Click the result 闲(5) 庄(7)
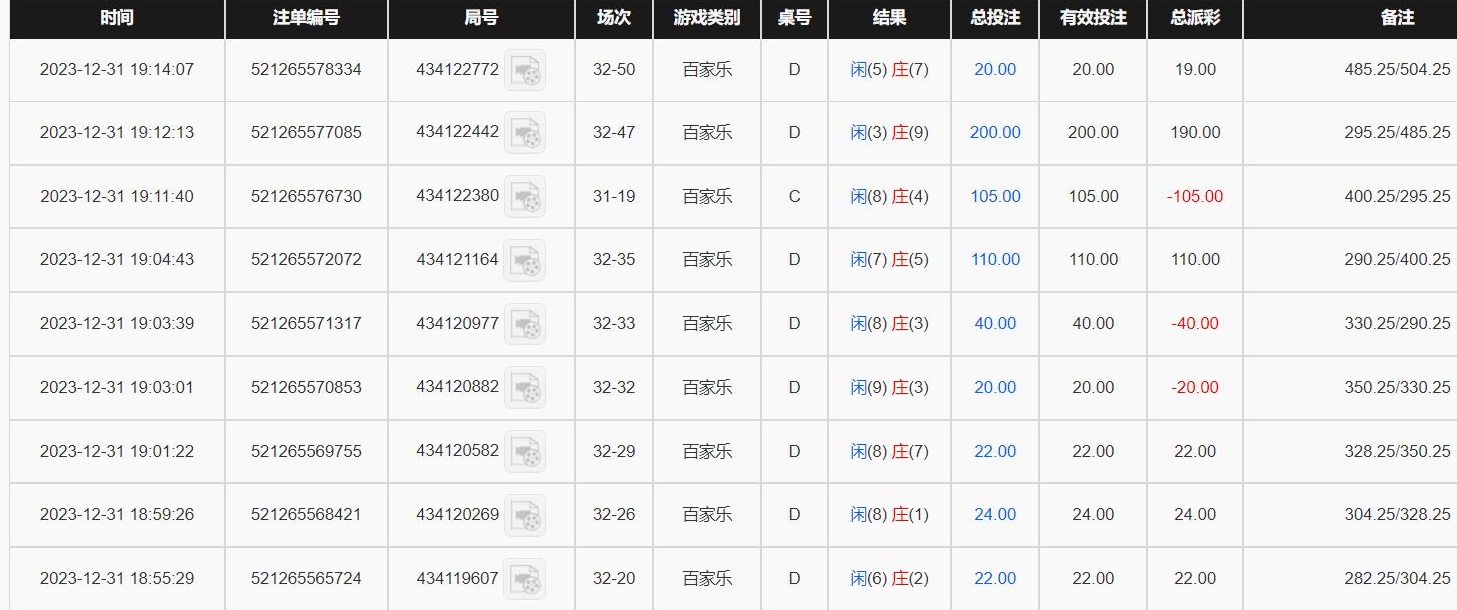Screen dimensions: 1457x610 tap(889, 70)
